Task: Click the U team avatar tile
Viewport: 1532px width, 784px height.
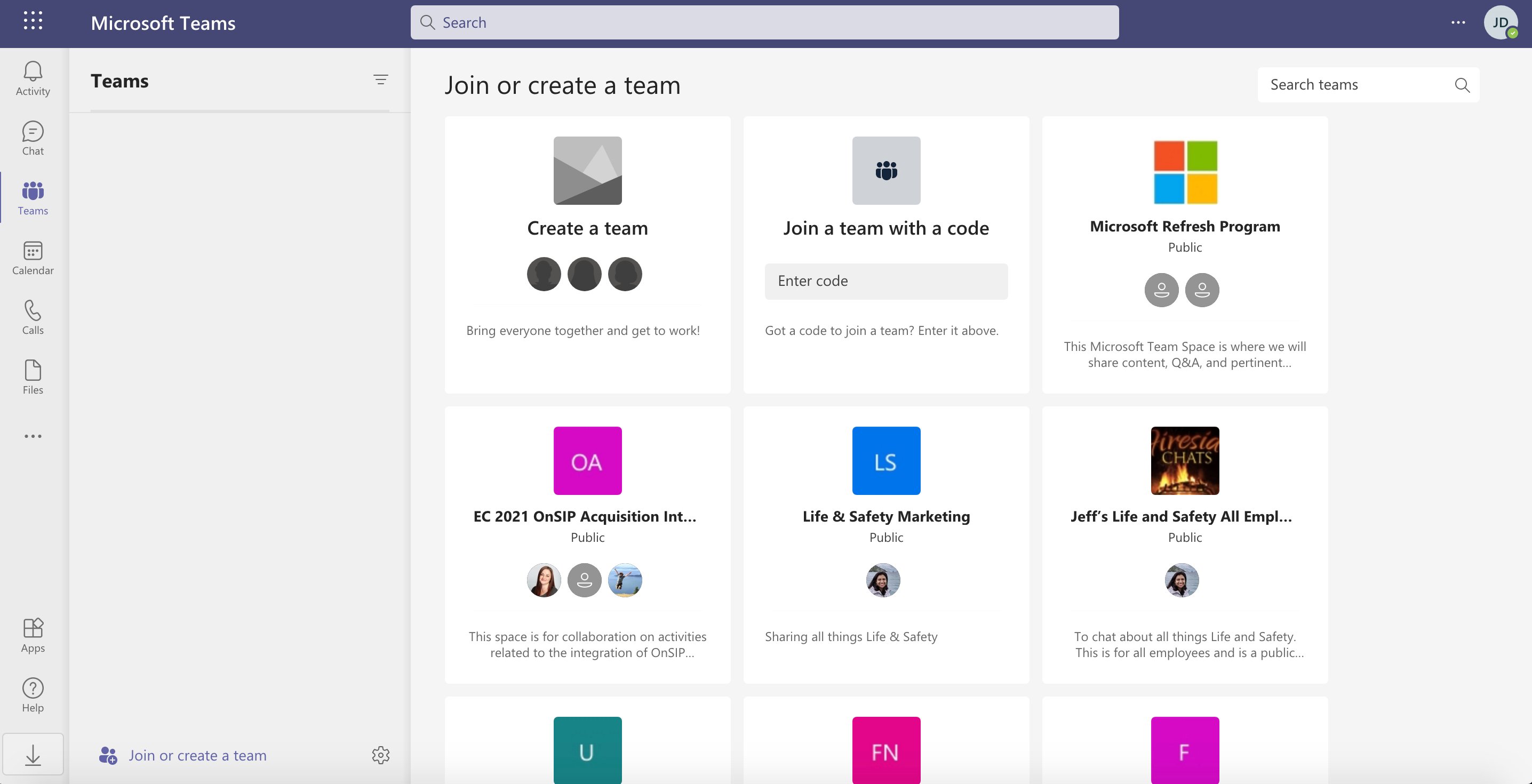Action: click(588, 750)
